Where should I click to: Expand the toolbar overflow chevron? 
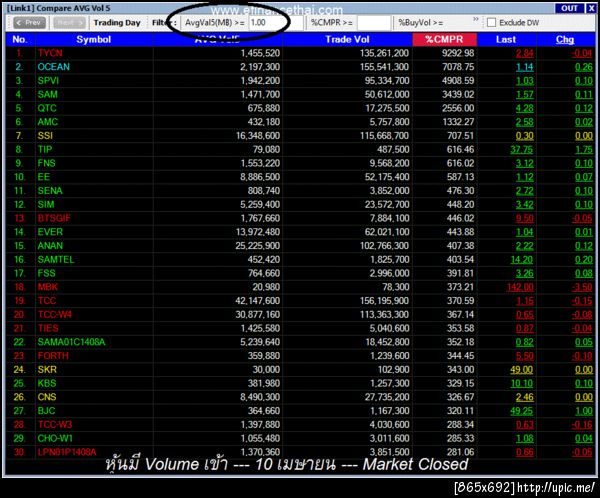(x=476, y=19)
